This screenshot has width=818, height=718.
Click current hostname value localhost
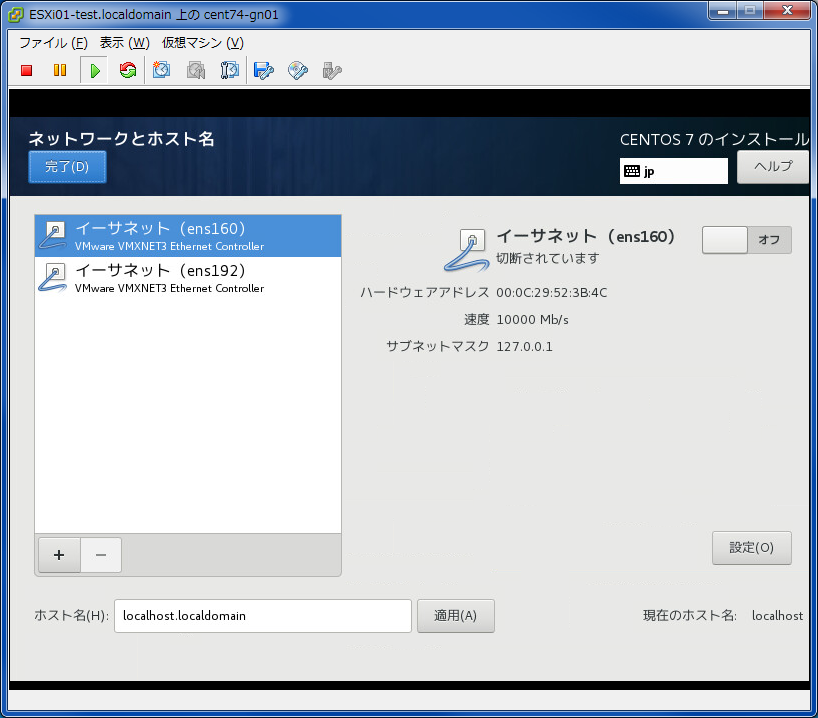pos(777,616)
